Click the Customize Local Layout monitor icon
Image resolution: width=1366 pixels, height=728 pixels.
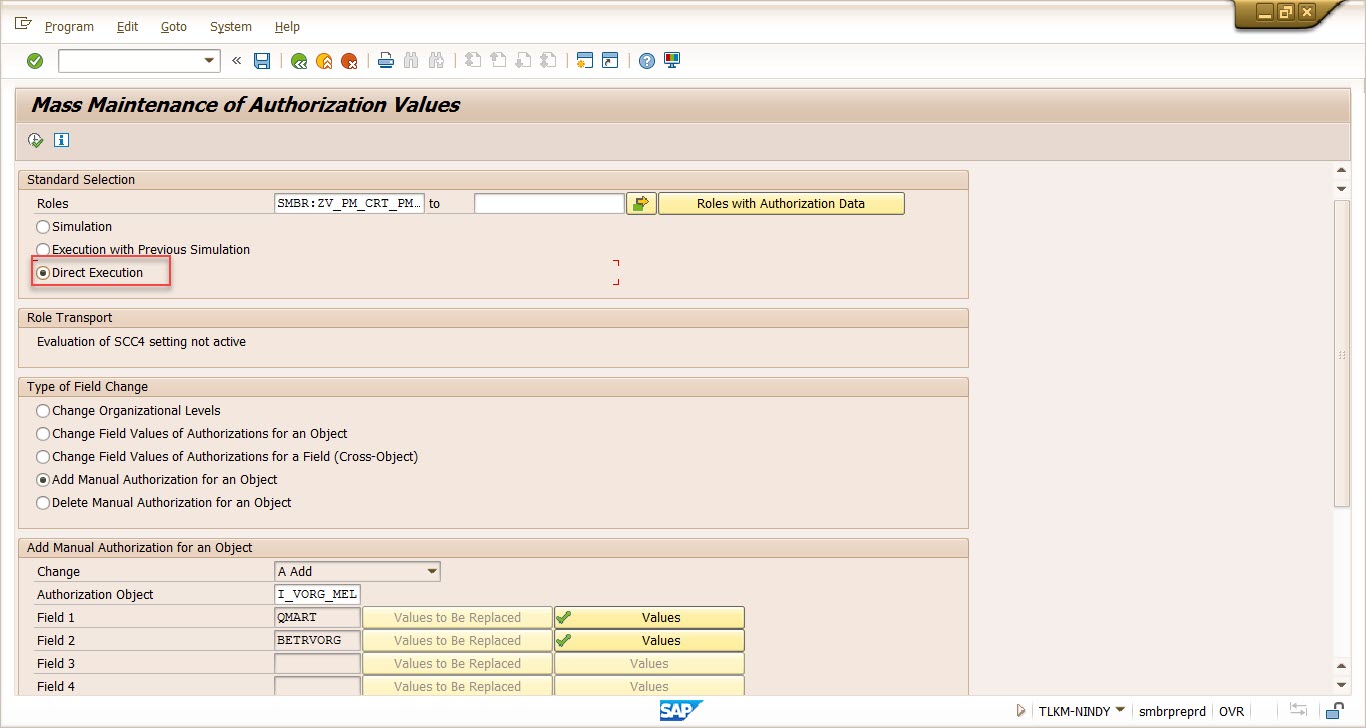pyautogui.click(x=672, y=61)
